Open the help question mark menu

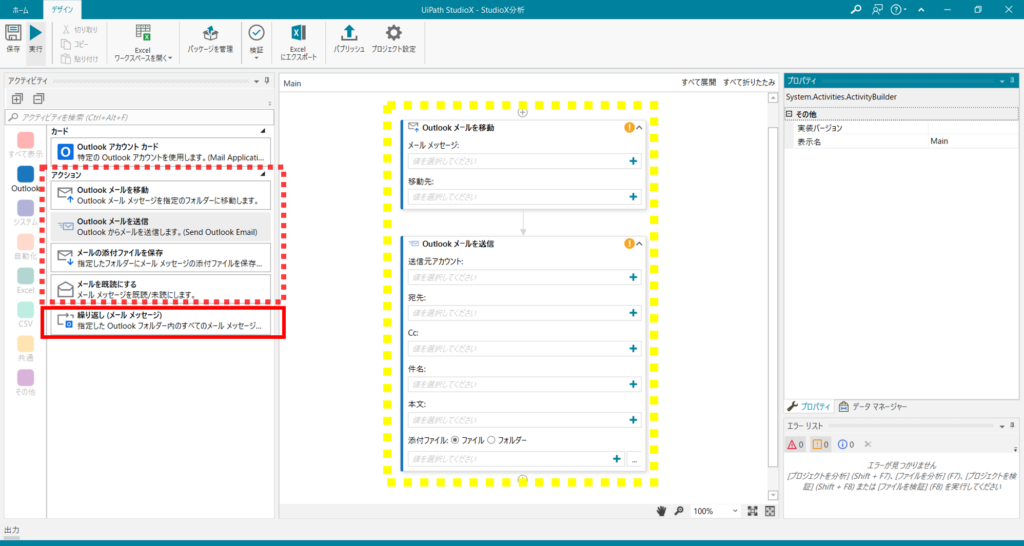click(x=899, y=10)
